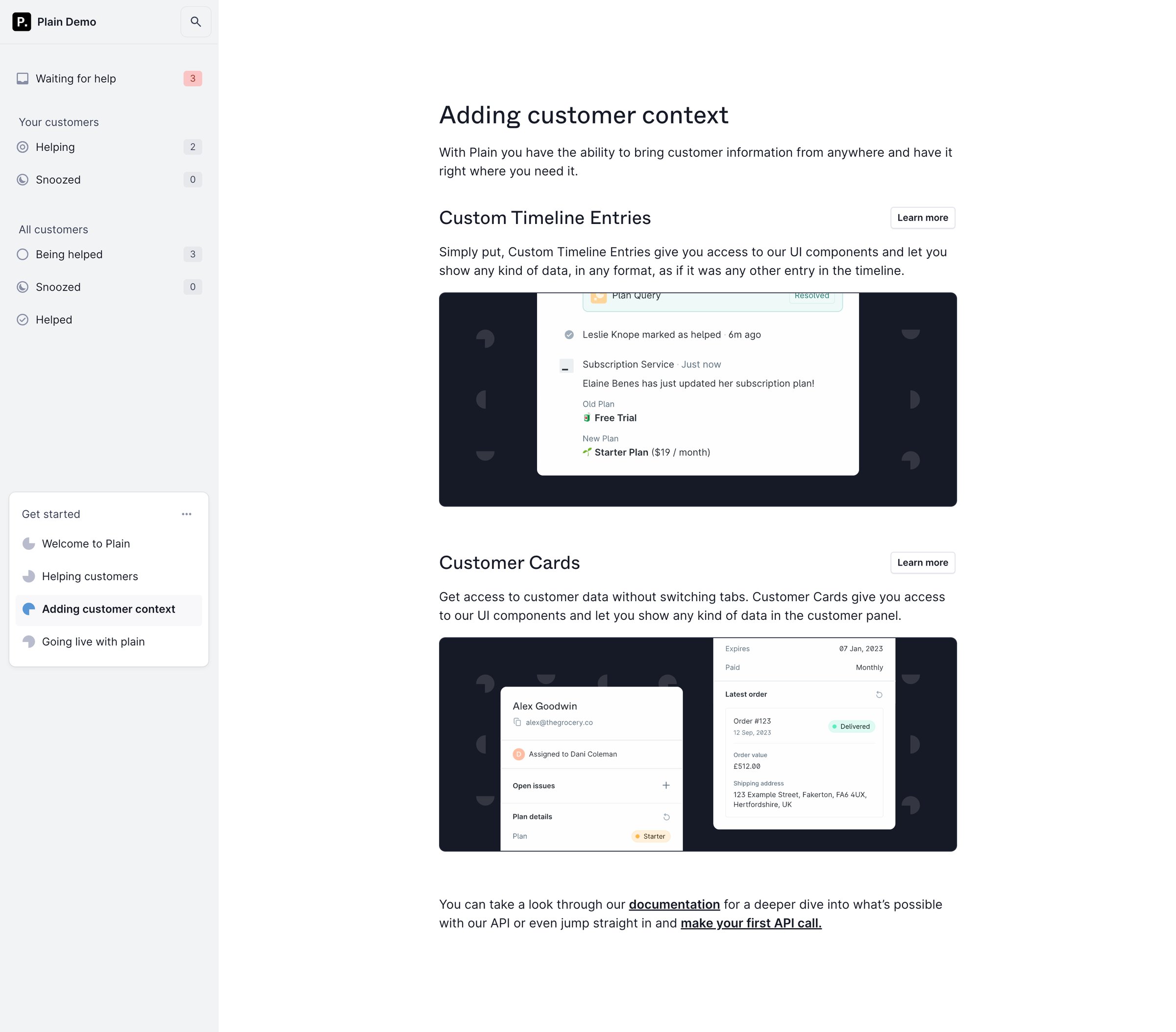This screenshot has width=1176, height=1032.
Task: Click the Custom Timeline Entries preview image
Action: click(x=697, y=399)
